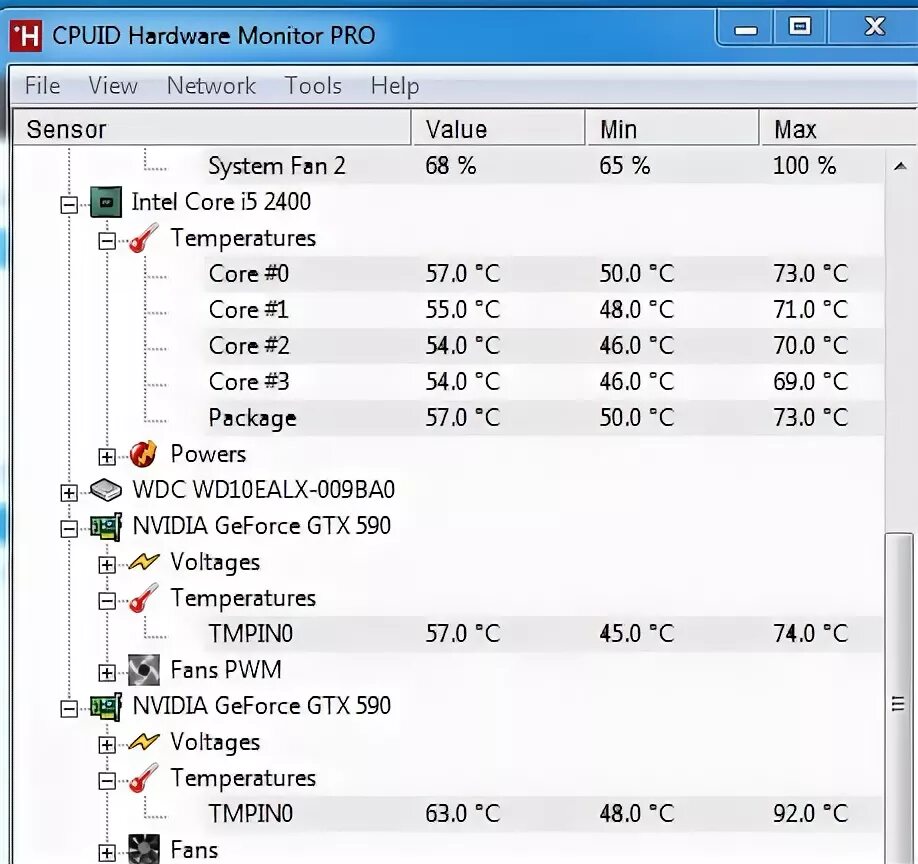Image resolution: width=918 pixels, height=864 pixels.
Task: Open the View menu
Action: click(x=113, y=86)
